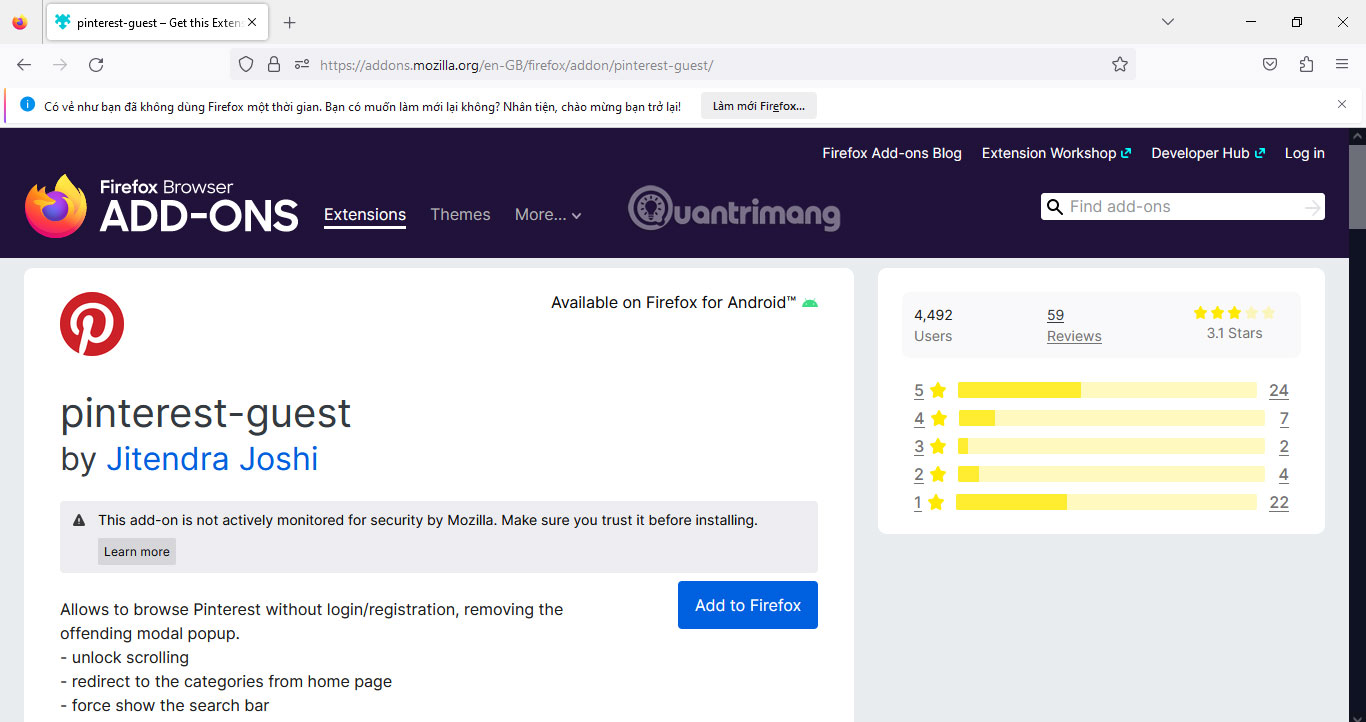
Task: Click the 4,492 Users count text
Action: coord(933,315)
